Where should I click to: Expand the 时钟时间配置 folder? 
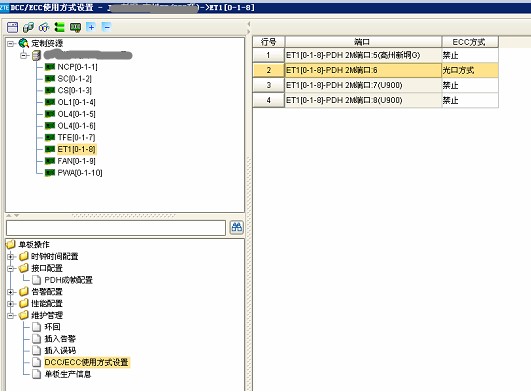[x=11, y=257]
